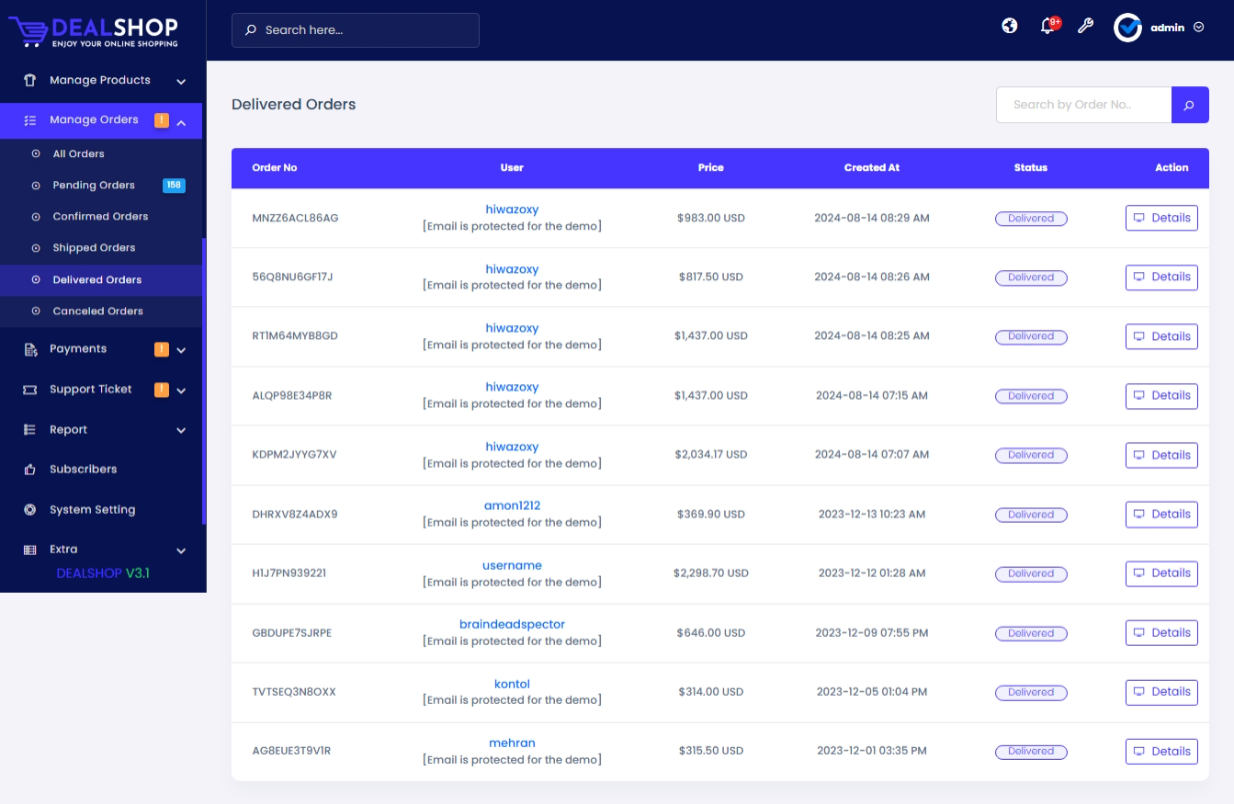
Task: Click the DealShop logo
Action: pyautogui.click(x=94, y=30)
